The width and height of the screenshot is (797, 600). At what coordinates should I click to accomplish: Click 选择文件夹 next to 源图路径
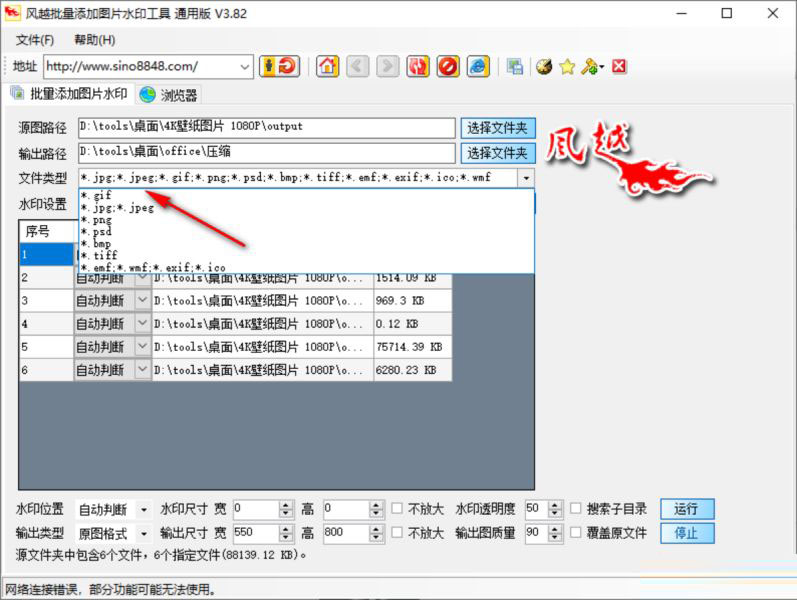click(x=498, y=128)
